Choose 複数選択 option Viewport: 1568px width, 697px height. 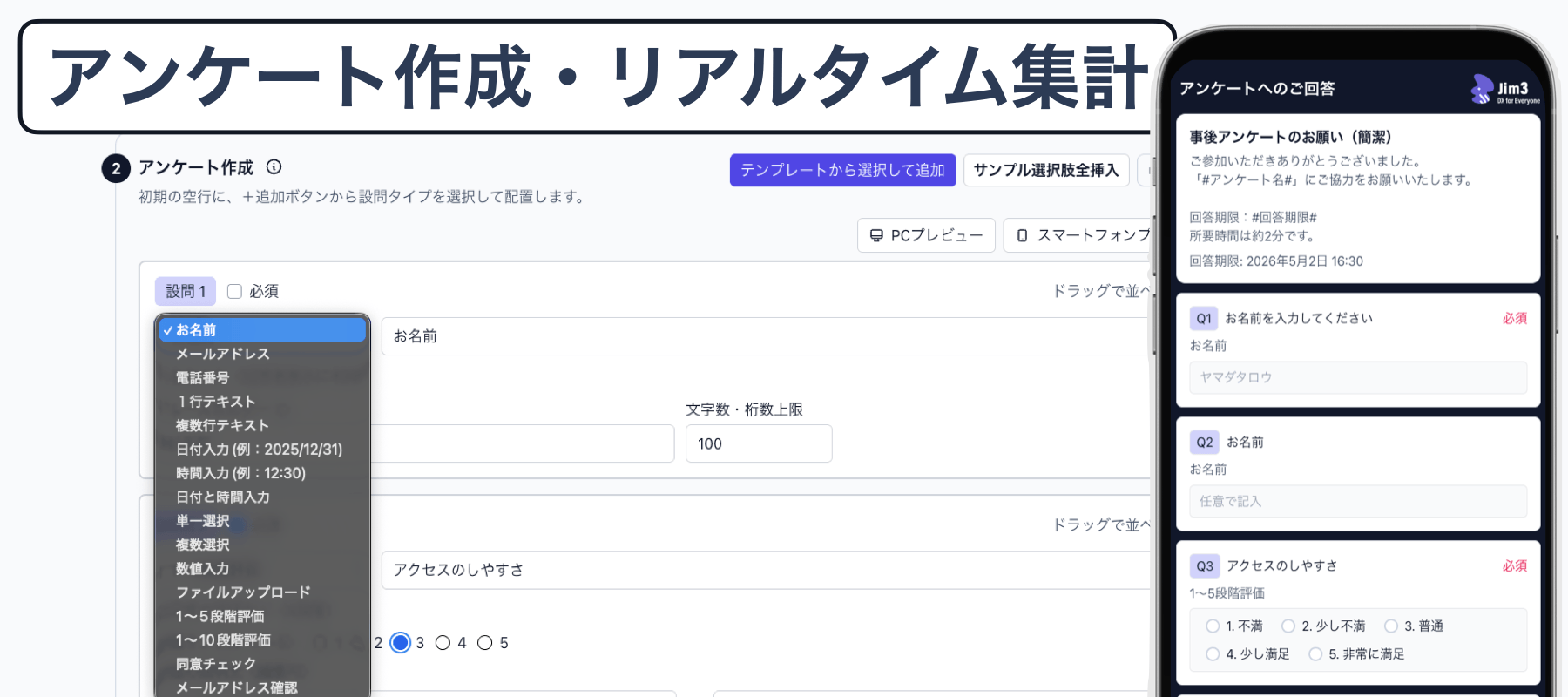[262, 545]
